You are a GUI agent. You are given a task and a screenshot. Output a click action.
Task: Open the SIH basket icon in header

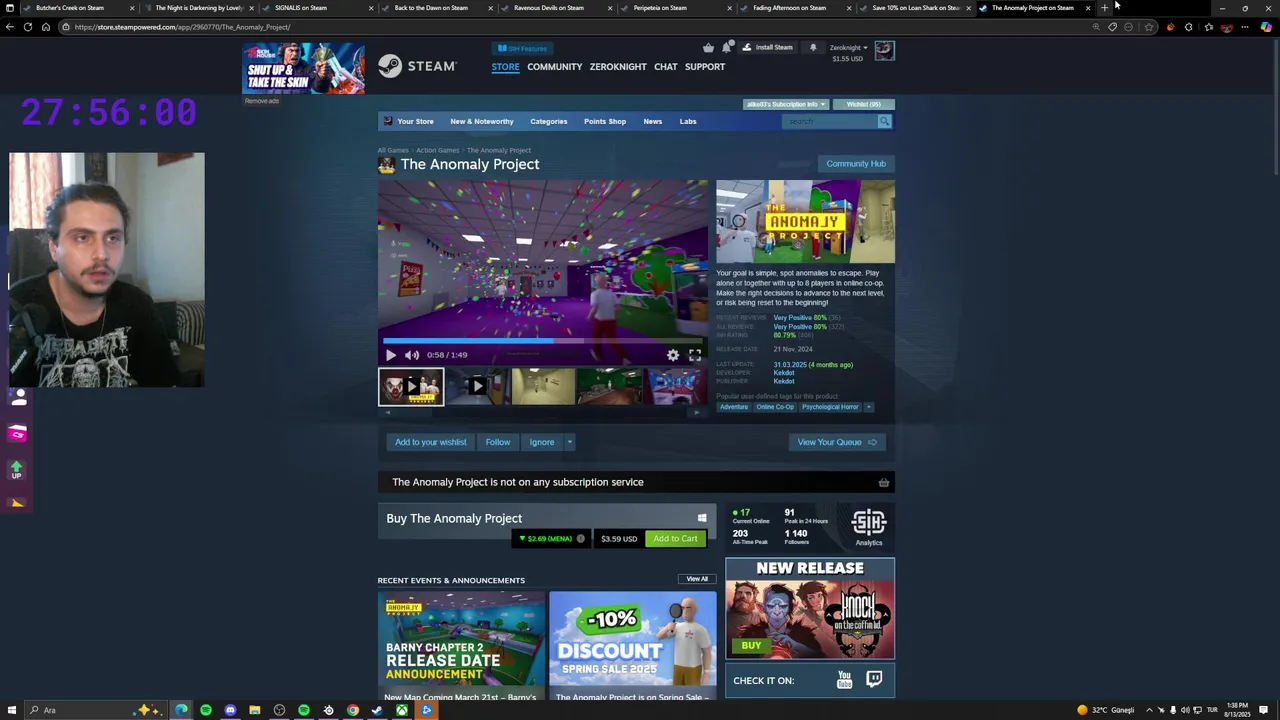coord(708,47)
